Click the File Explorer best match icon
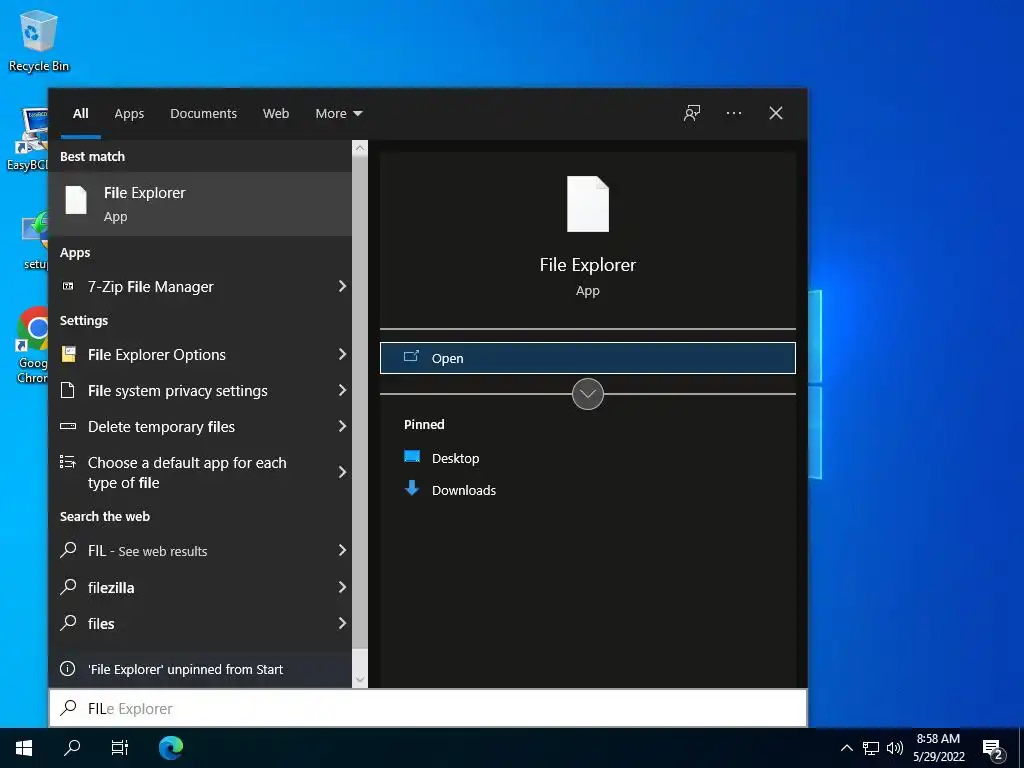 pyautogui.click(x=76, y=200)
